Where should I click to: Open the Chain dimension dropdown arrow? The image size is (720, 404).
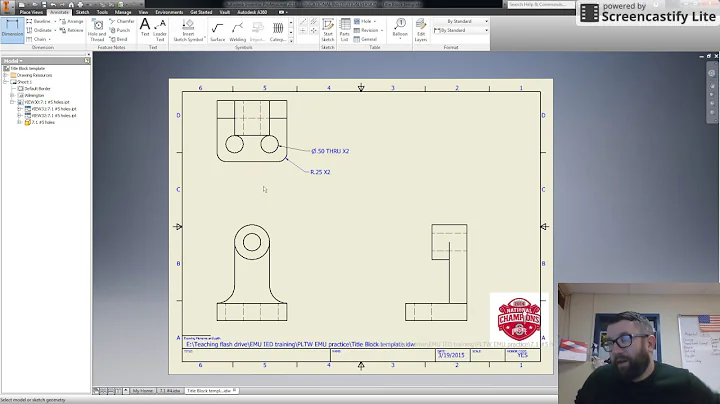click(x=50, y=39)
